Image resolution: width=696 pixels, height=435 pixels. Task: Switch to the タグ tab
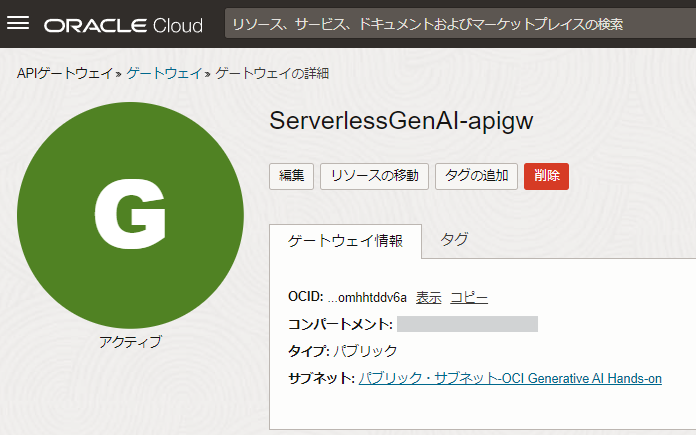(x=454, y=239)
